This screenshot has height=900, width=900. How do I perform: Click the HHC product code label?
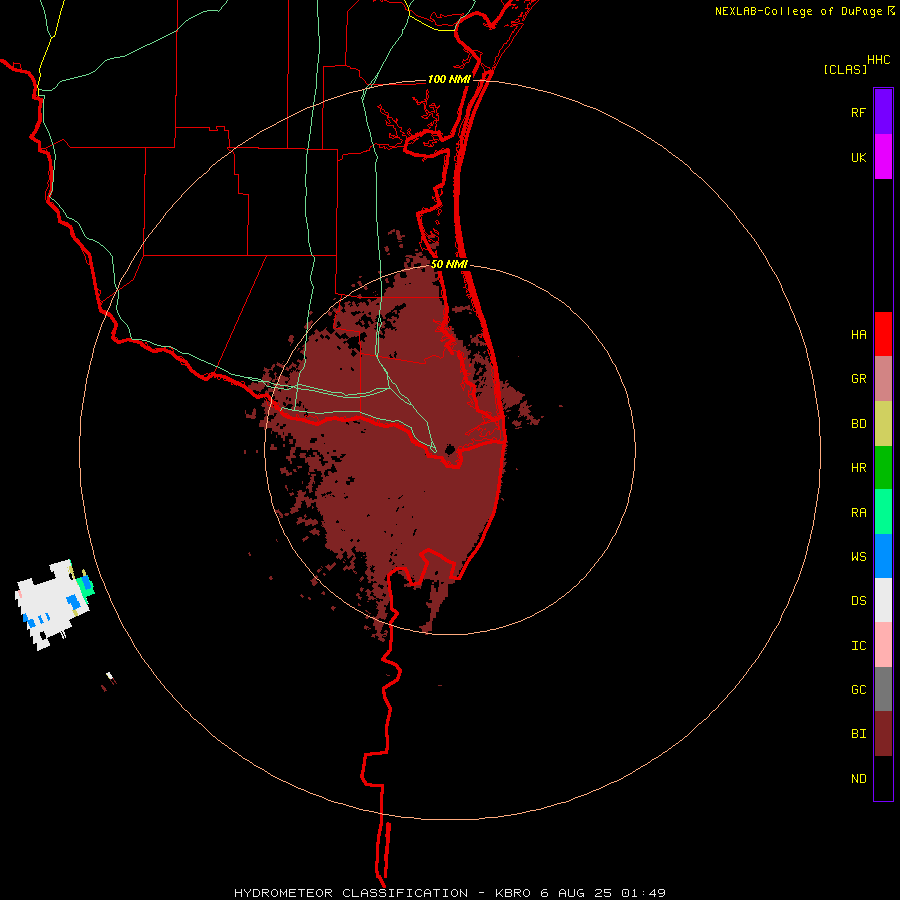[878, 60]
